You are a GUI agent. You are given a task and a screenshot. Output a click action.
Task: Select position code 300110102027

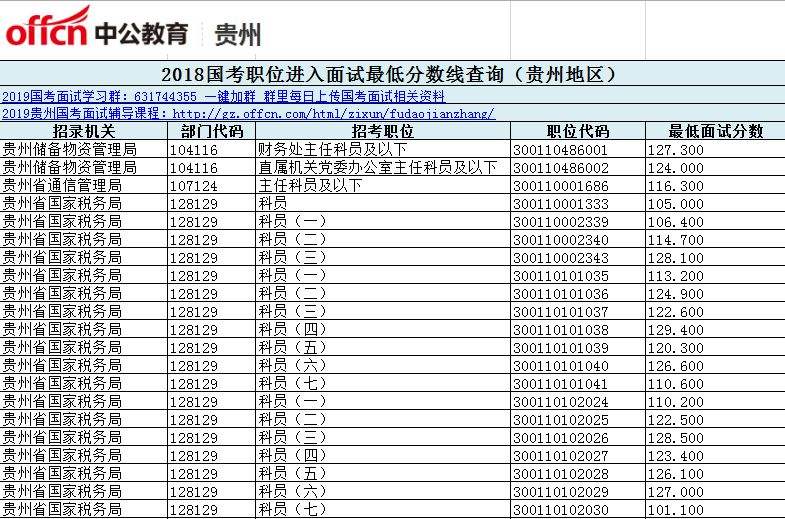coord(578,455)
